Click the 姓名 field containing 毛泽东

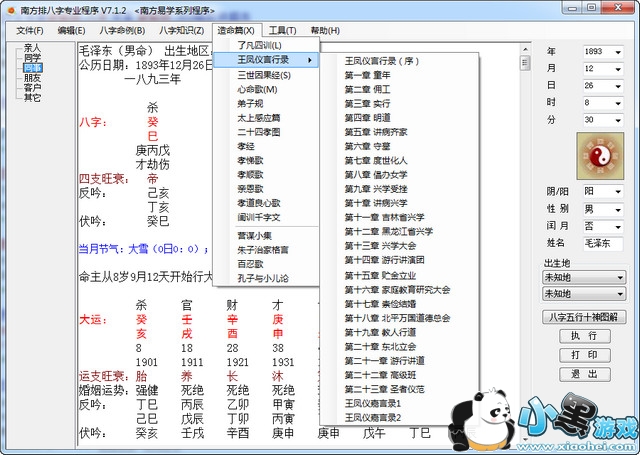(x=603, y=244)
